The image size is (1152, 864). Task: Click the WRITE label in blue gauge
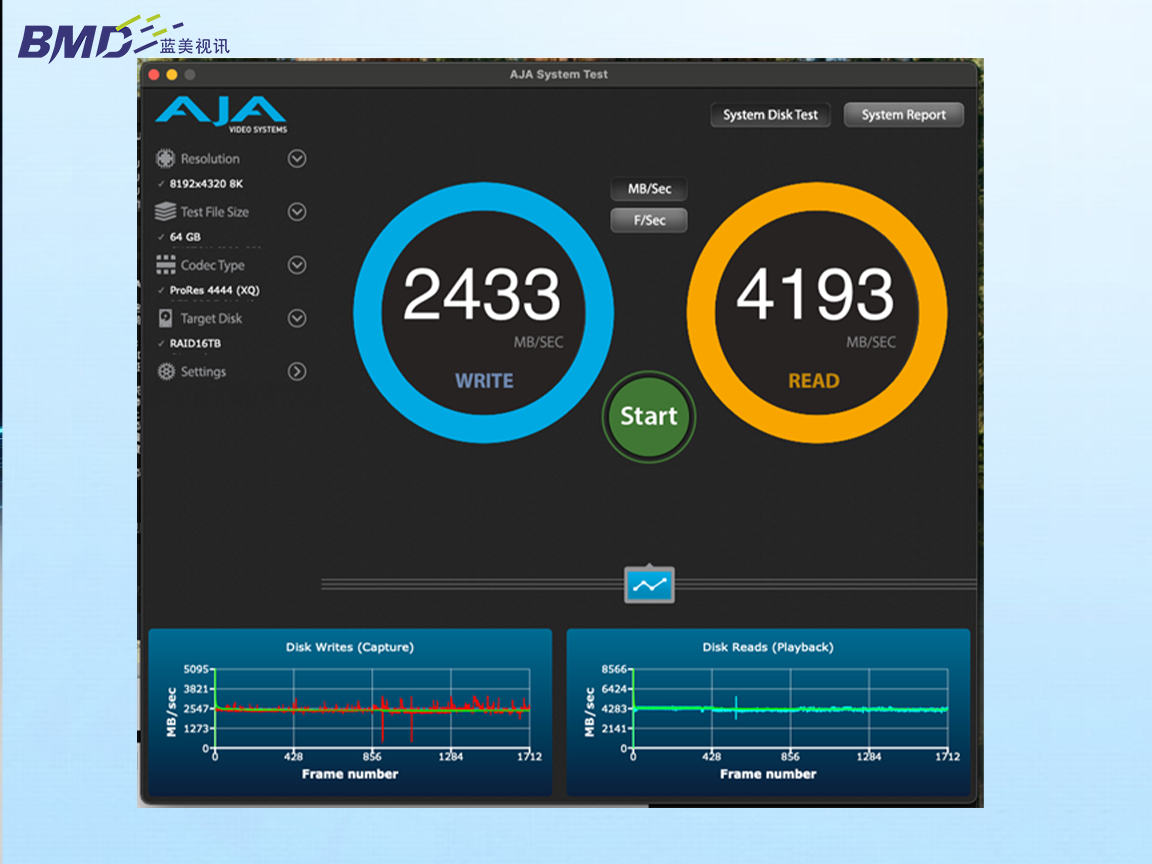[484, 381]
